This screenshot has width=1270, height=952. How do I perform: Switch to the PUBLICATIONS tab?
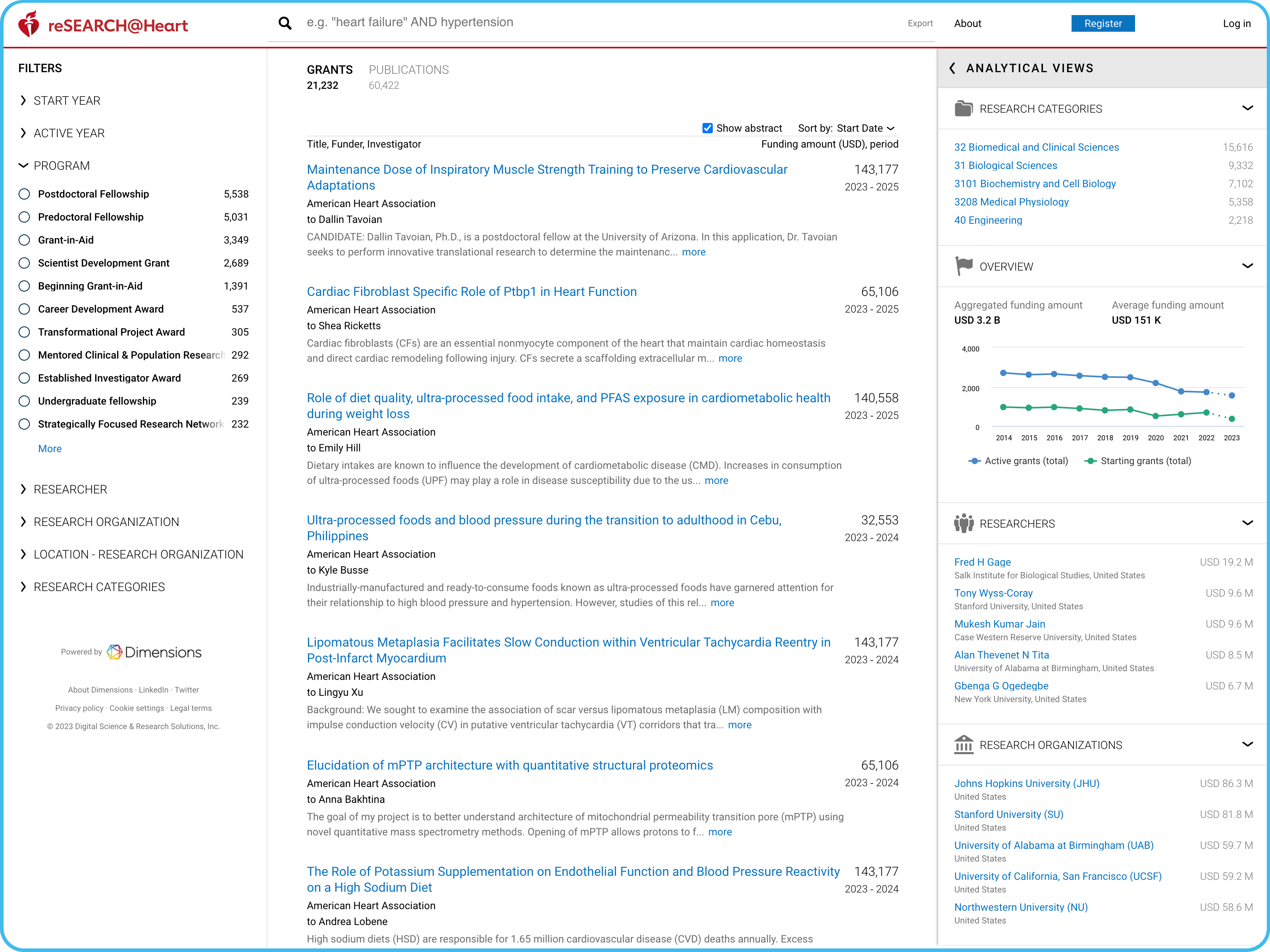(x=408, y=69)
